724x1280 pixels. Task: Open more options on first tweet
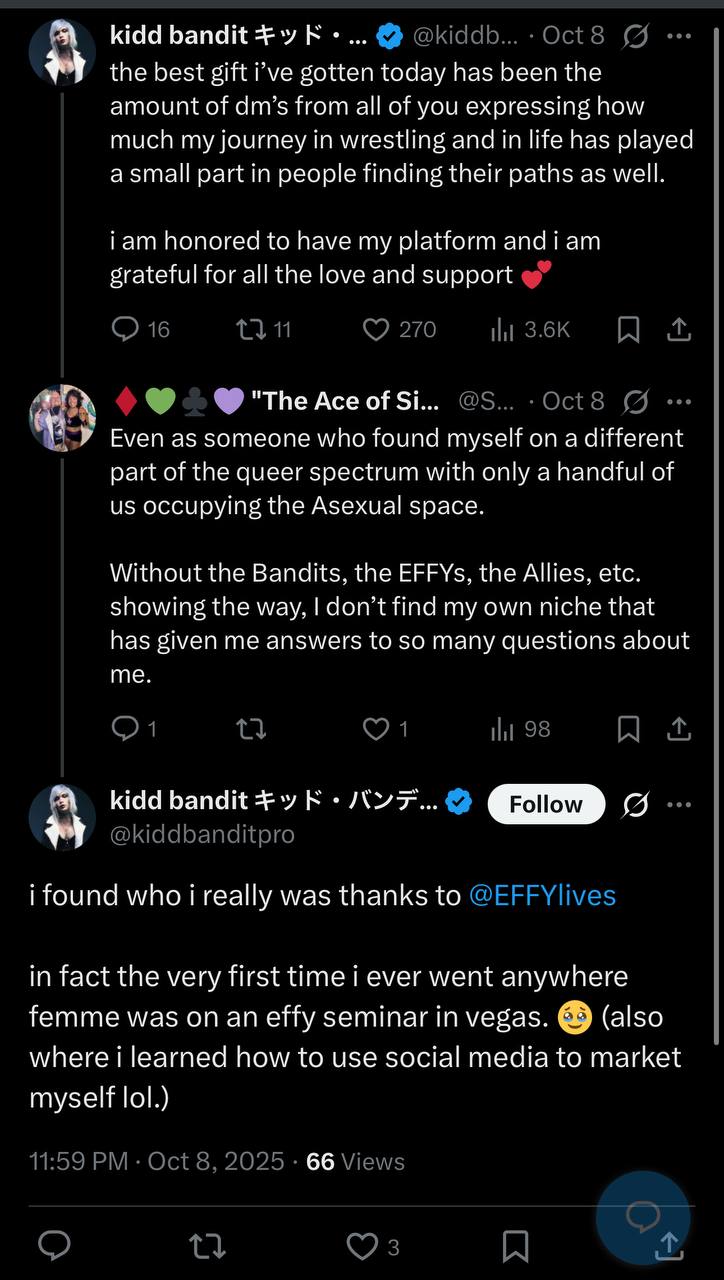[679, 37]
